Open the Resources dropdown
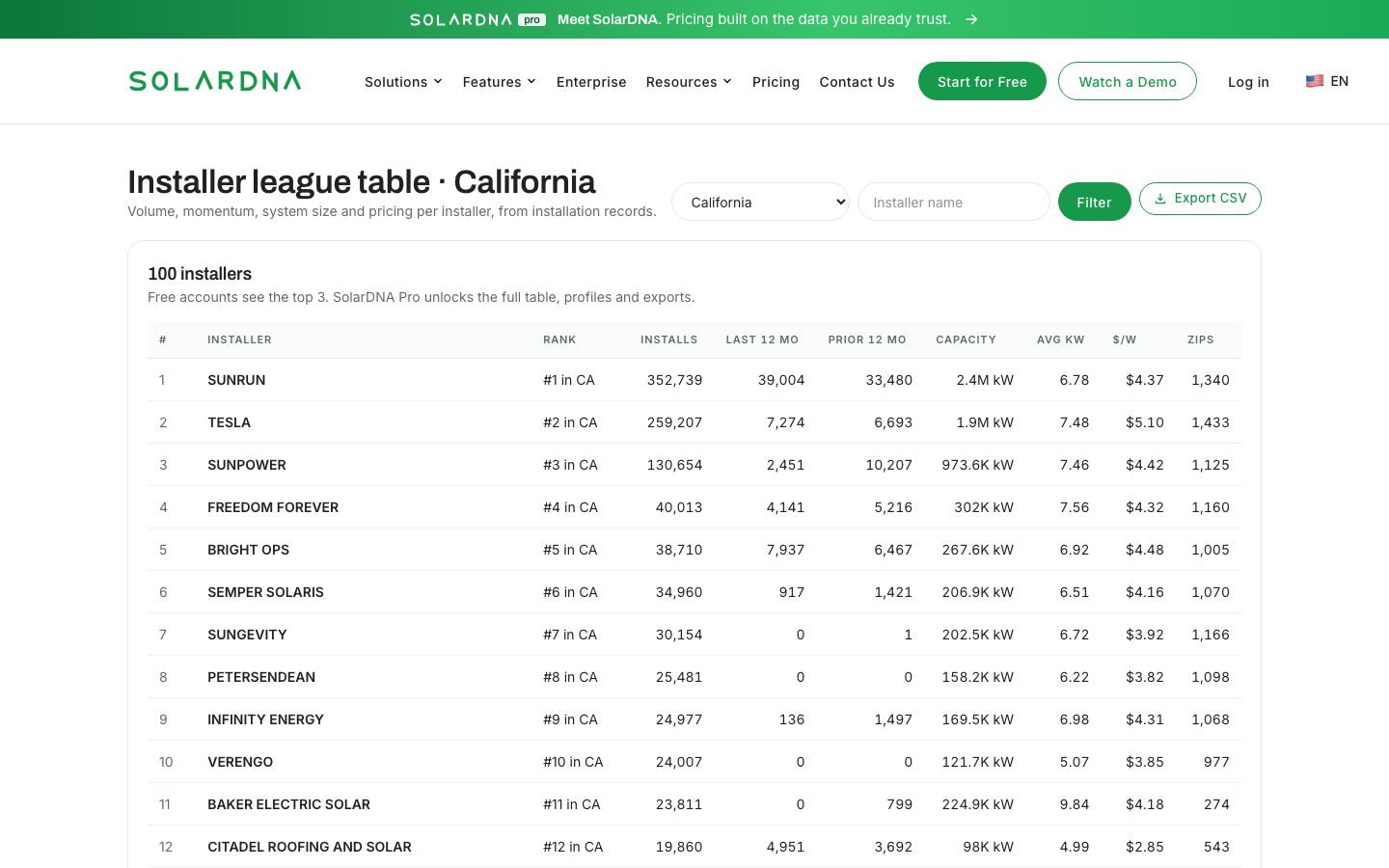 coord(689,82)
